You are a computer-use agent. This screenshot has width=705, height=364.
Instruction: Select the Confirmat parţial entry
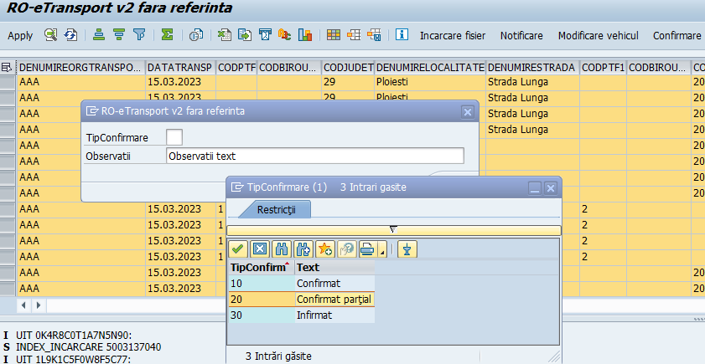pos(335,299)
